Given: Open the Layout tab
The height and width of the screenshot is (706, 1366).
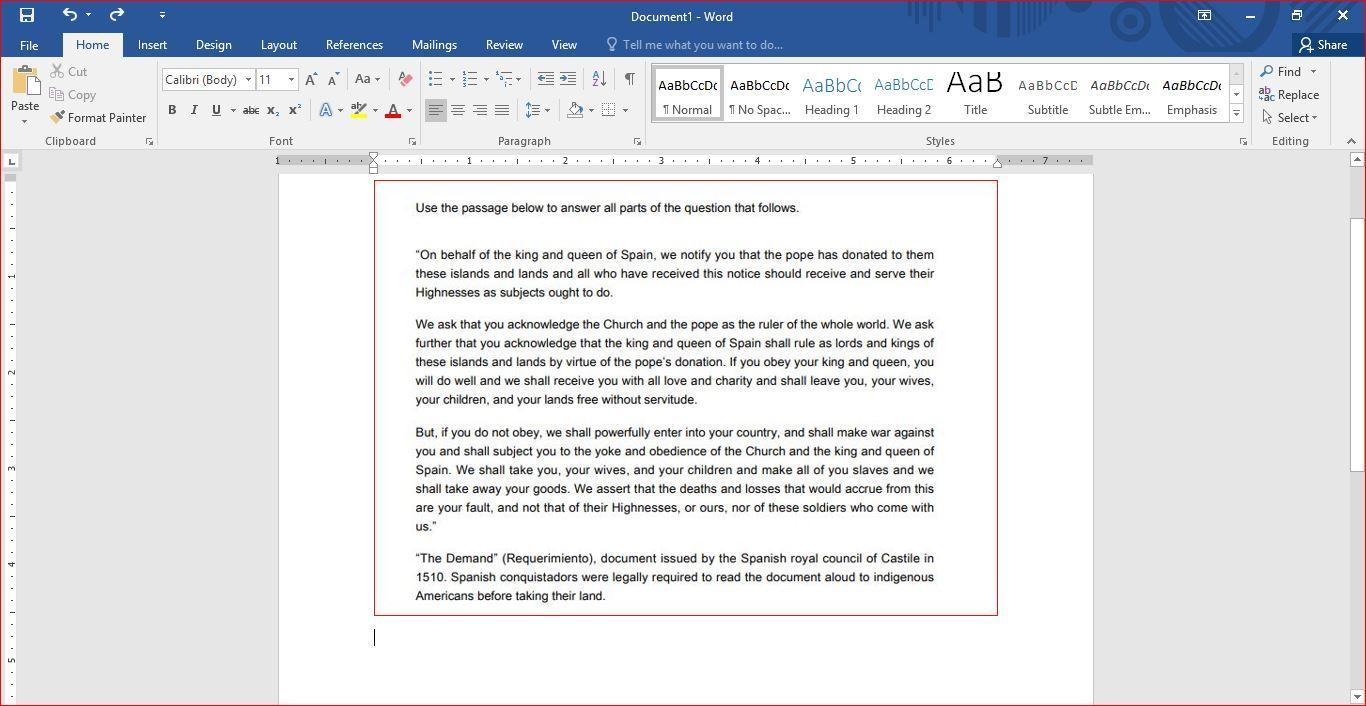Looking at the screenshot, I should [x=278, y=45].
